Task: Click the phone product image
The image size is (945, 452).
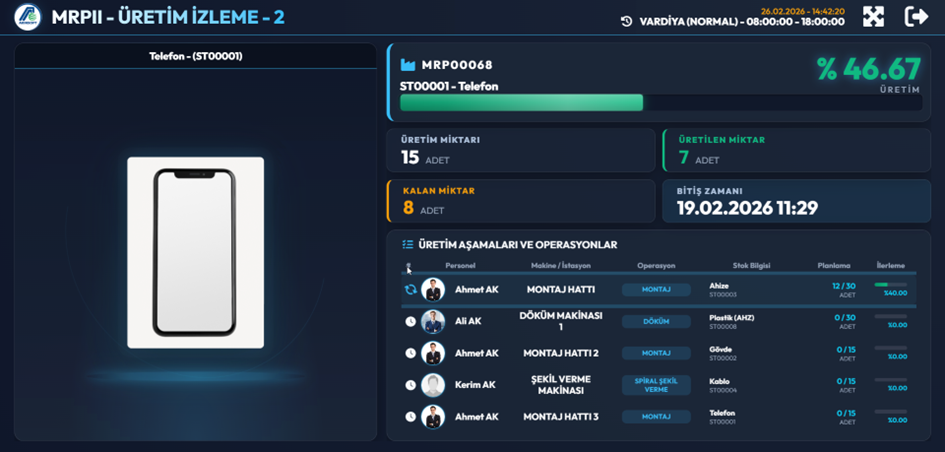Action: (195, 252)
